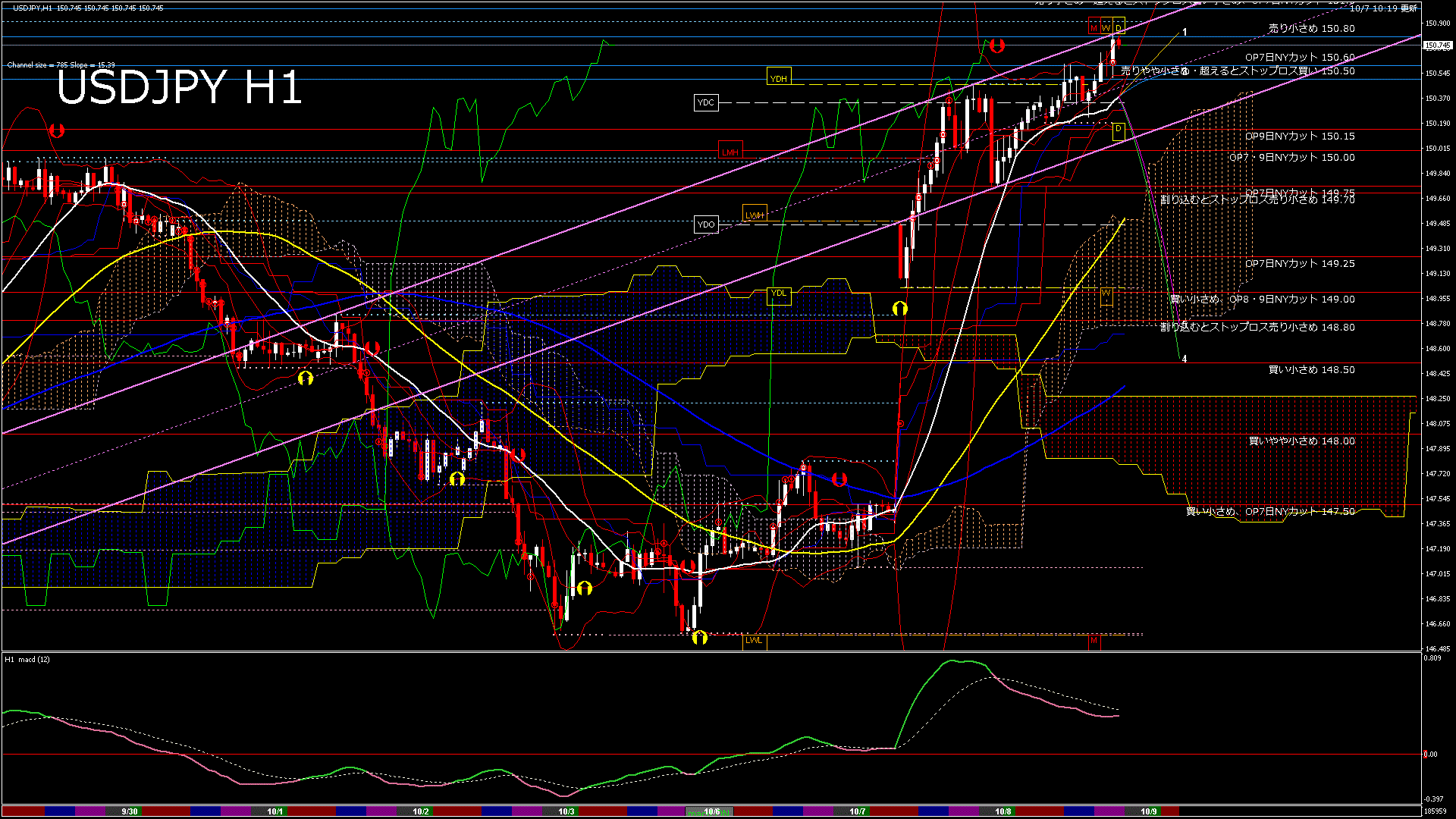Viewport: 1456px width, 819px height.
Task: Select the 9/30 date segment on the time axis
Action: coord(130,811)
